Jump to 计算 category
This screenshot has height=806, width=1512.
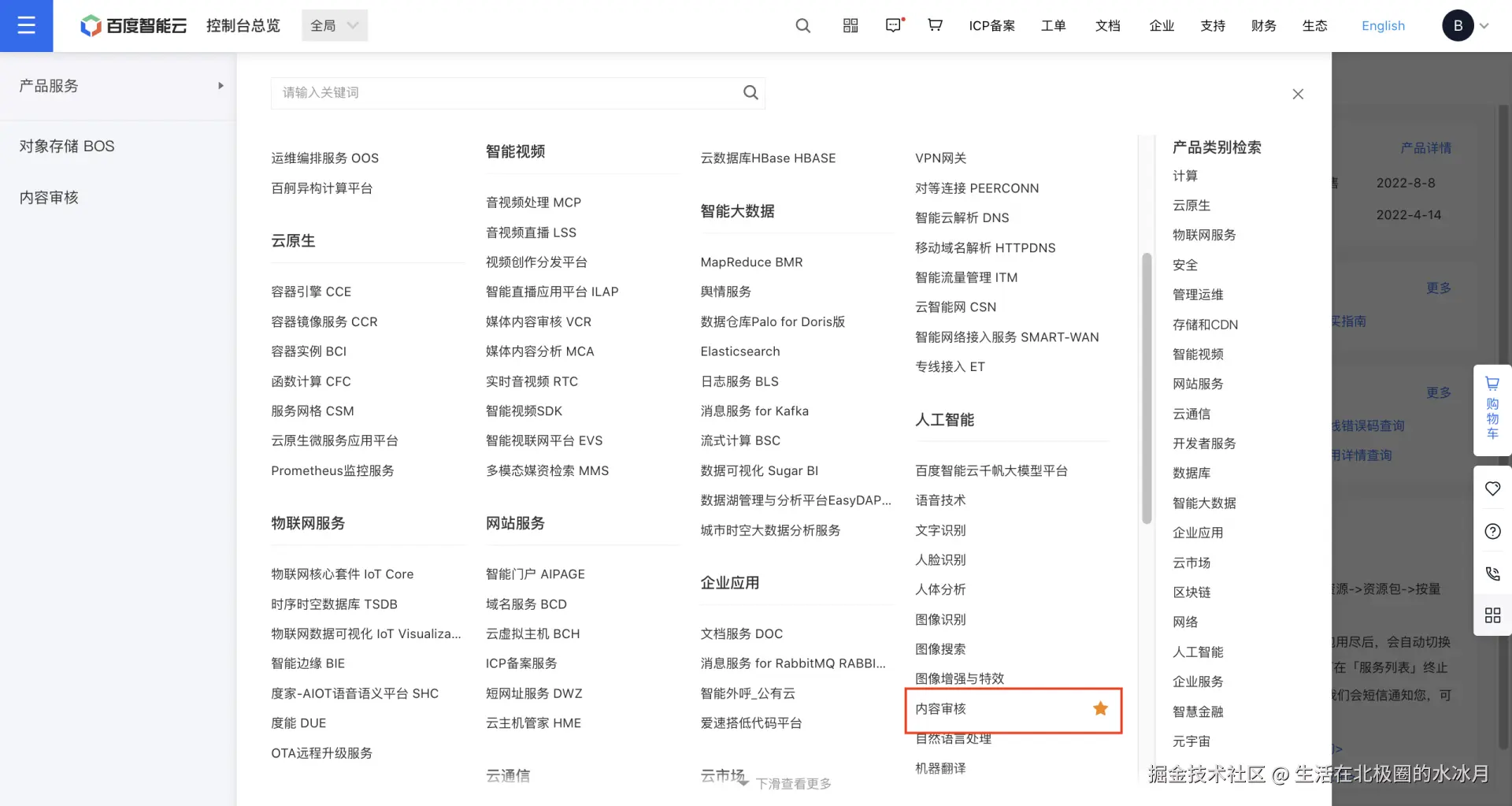click(1184, 176)
